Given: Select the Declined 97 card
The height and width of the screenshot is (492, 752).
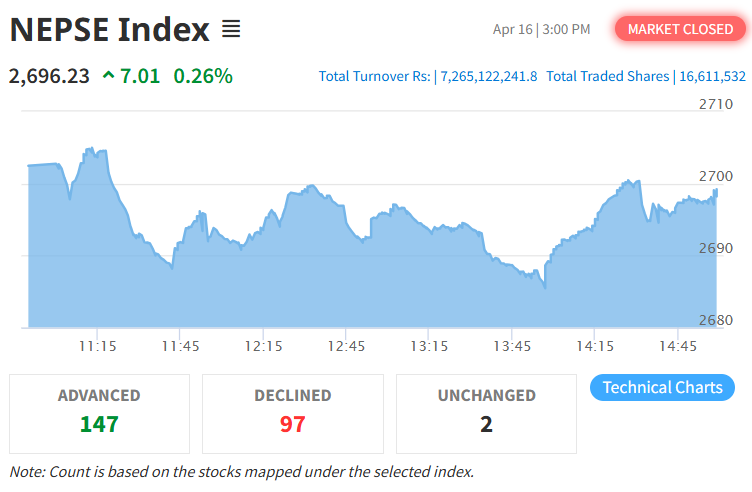Looking at the screenshot, I should [x=292, y=413].
